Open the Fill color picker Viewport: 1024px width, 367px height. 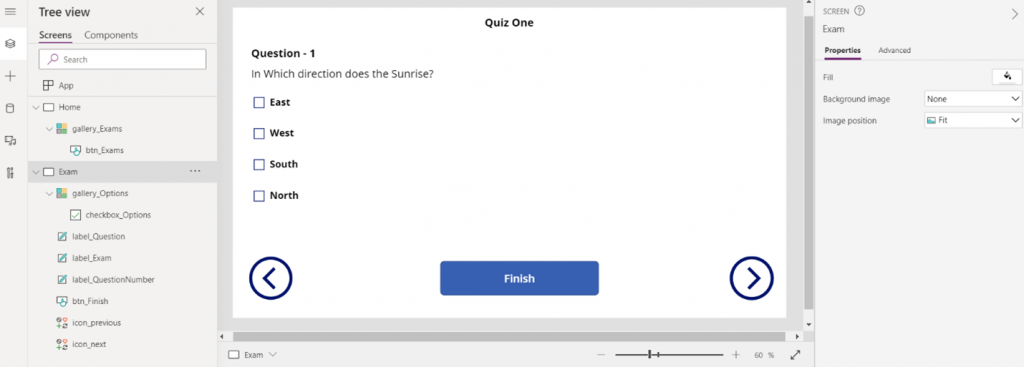click(1007, 77)
